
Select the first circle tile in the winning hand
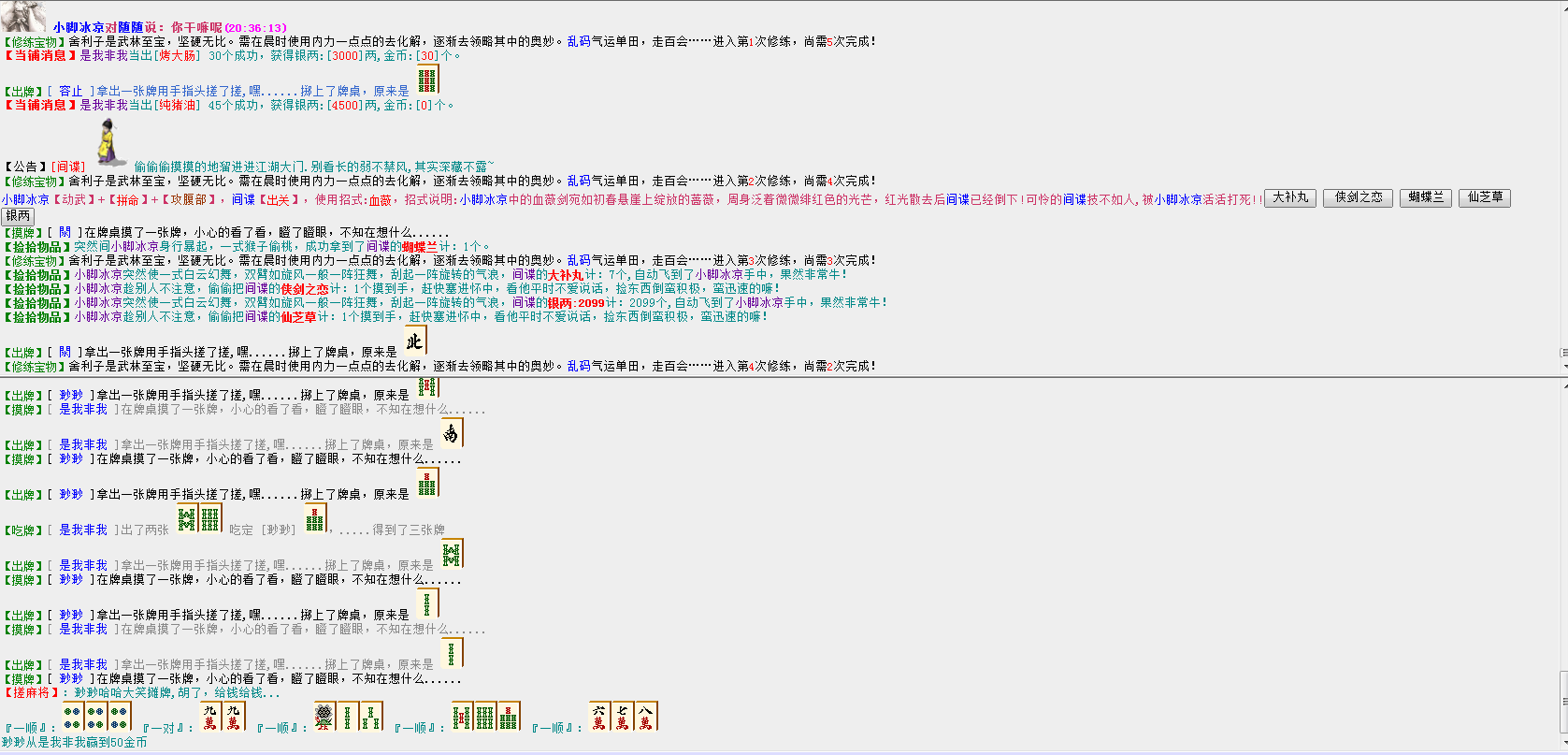point(73,717)
